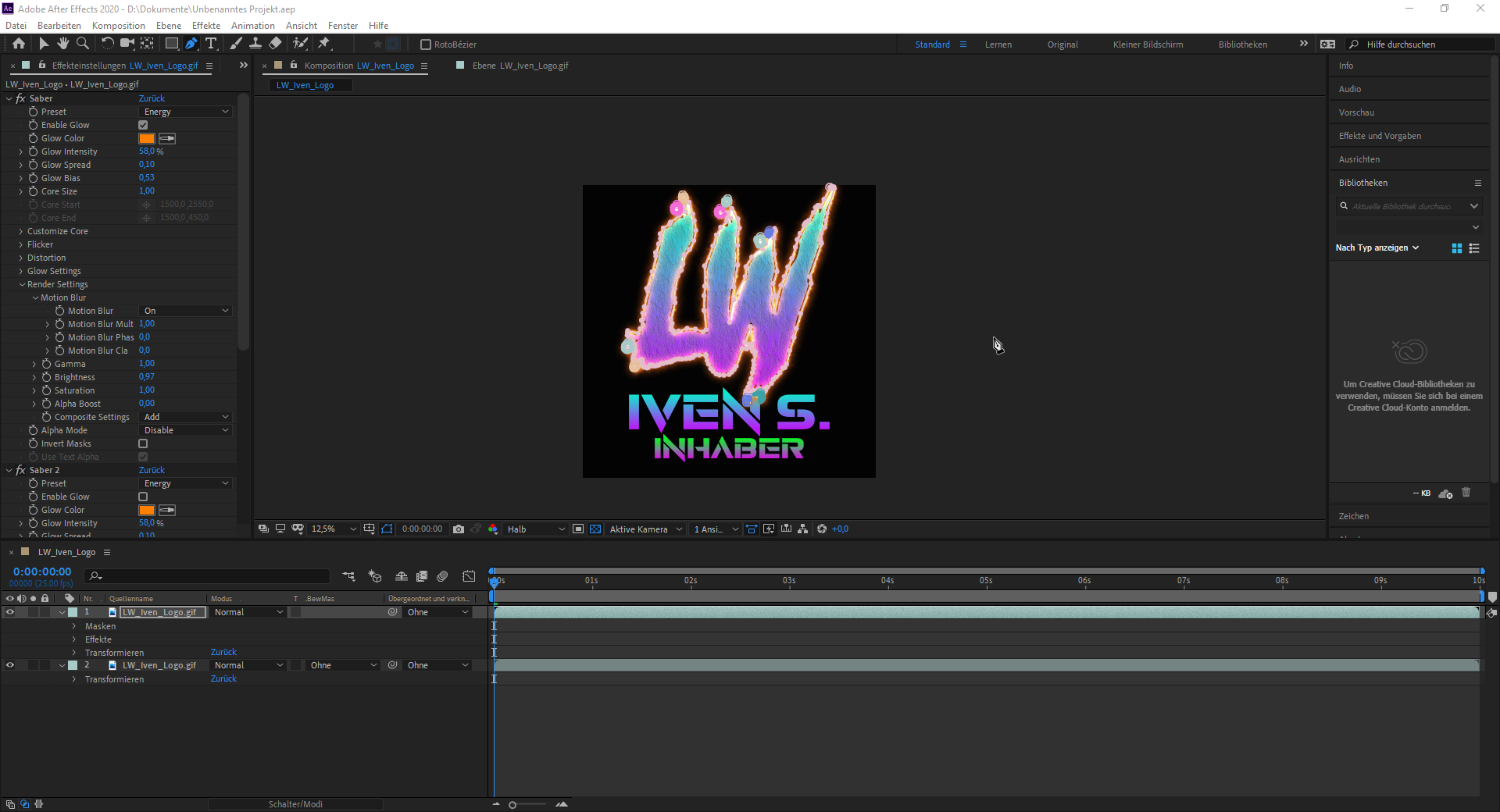
Task: Select the Hand tool in toolbar
Action: (x=63, y=44)
